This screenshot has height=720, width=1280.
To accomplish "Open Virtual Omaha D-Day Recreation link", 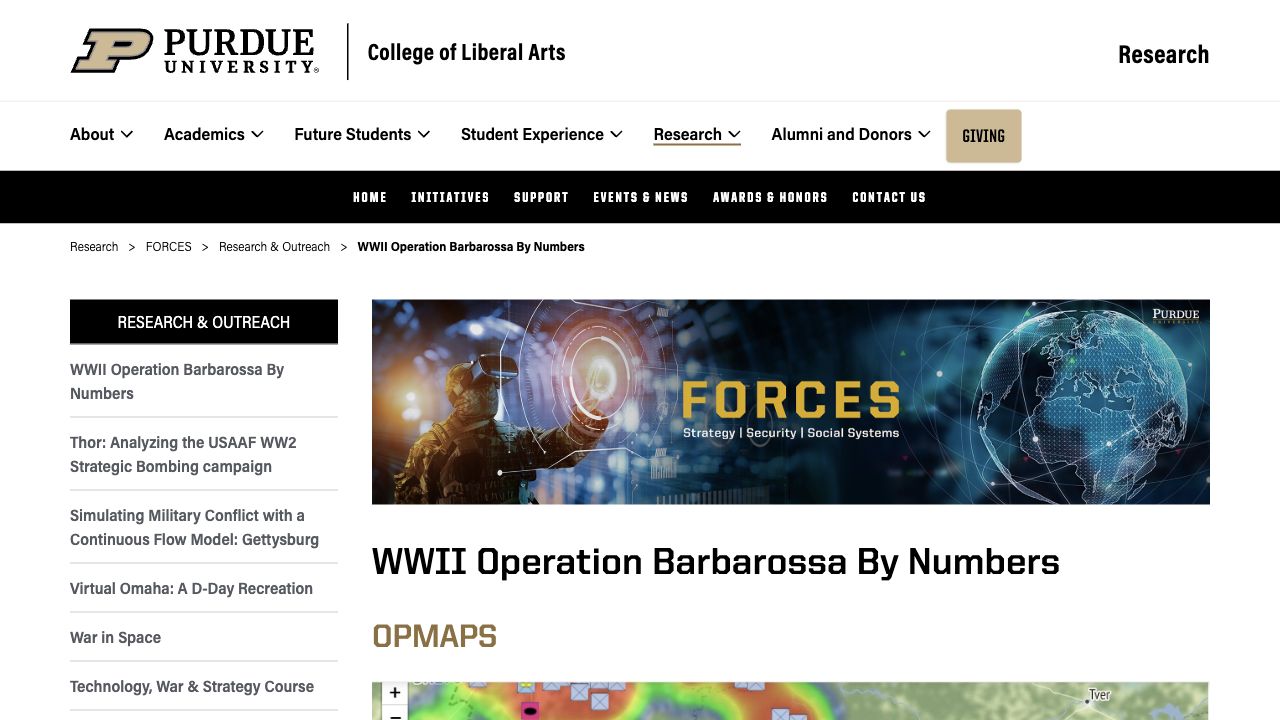I will click(191, 588).
